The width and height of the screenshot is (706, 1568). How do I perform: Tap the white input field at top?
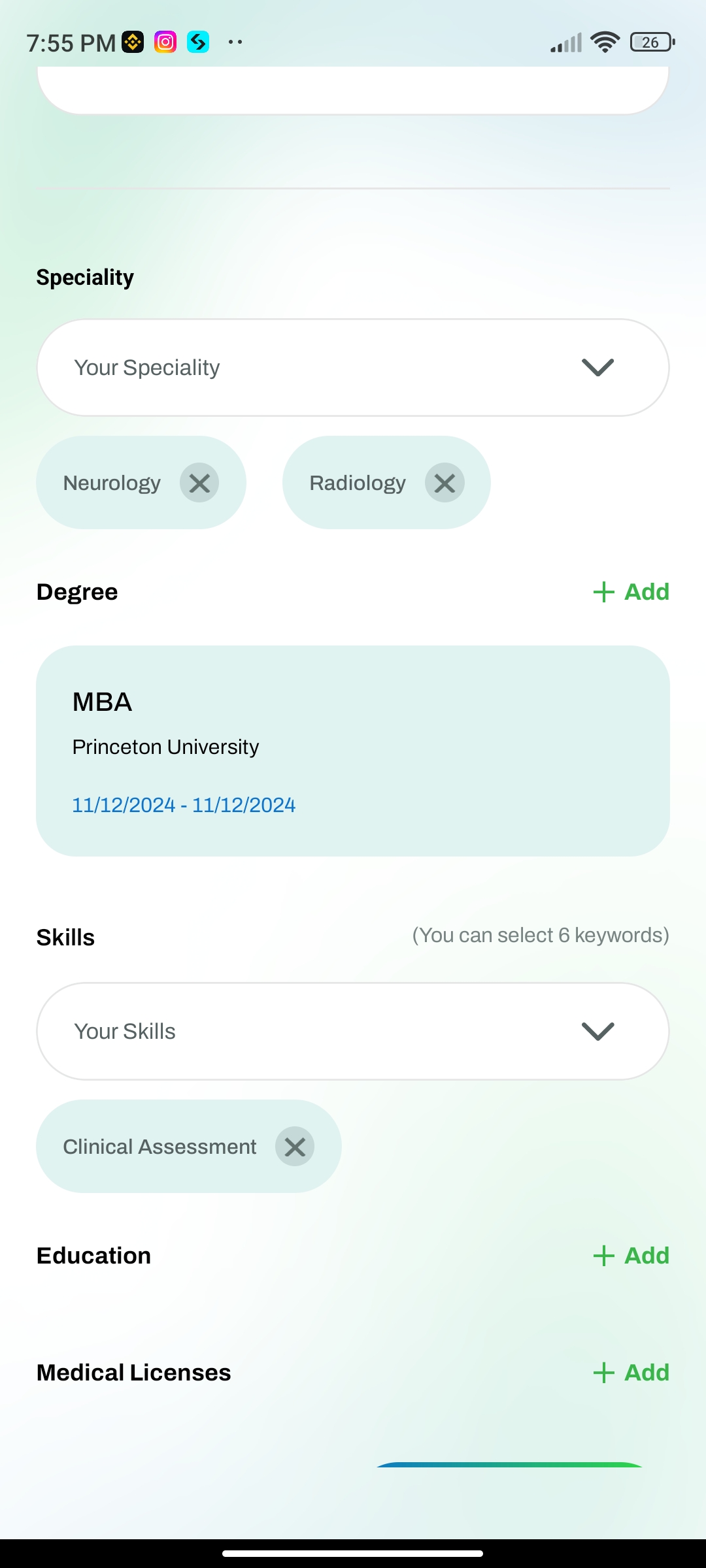point(353,90)
